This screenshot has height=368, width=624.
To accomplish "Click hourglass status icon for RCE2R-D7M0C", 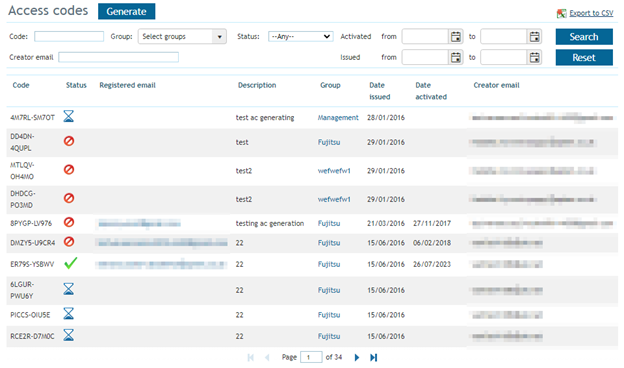I will point(68,335).
